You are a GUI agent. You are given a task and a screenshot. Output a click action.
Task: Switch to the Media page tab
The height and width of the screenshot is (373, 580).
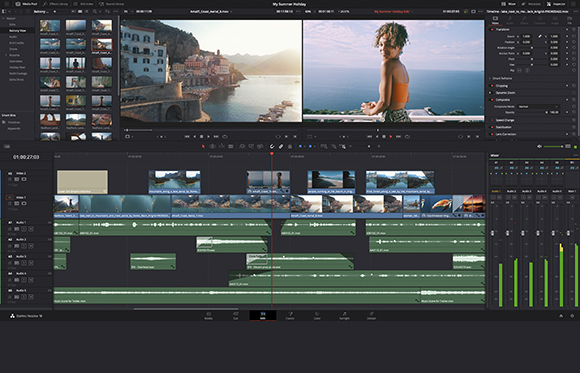coord(209,316)
